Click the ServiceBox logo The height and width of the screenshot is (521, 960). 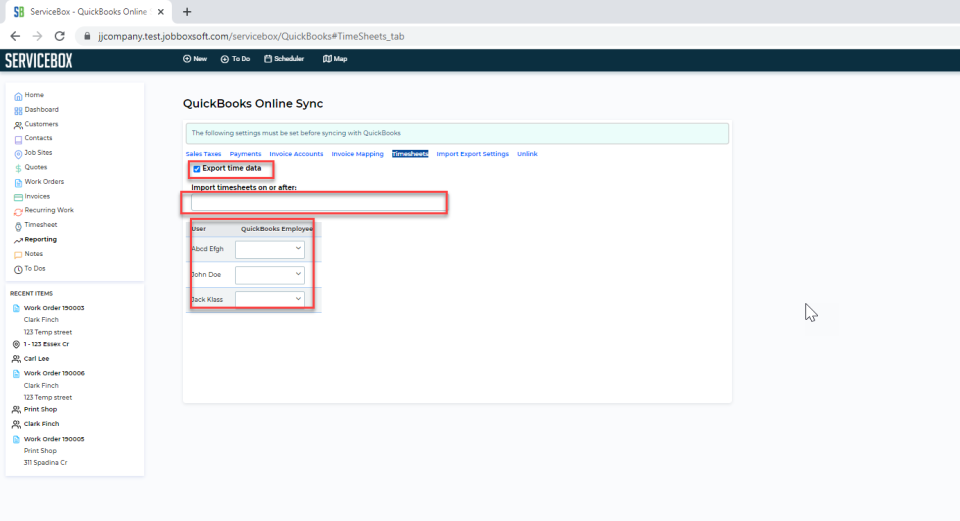[x=39, y=61]
